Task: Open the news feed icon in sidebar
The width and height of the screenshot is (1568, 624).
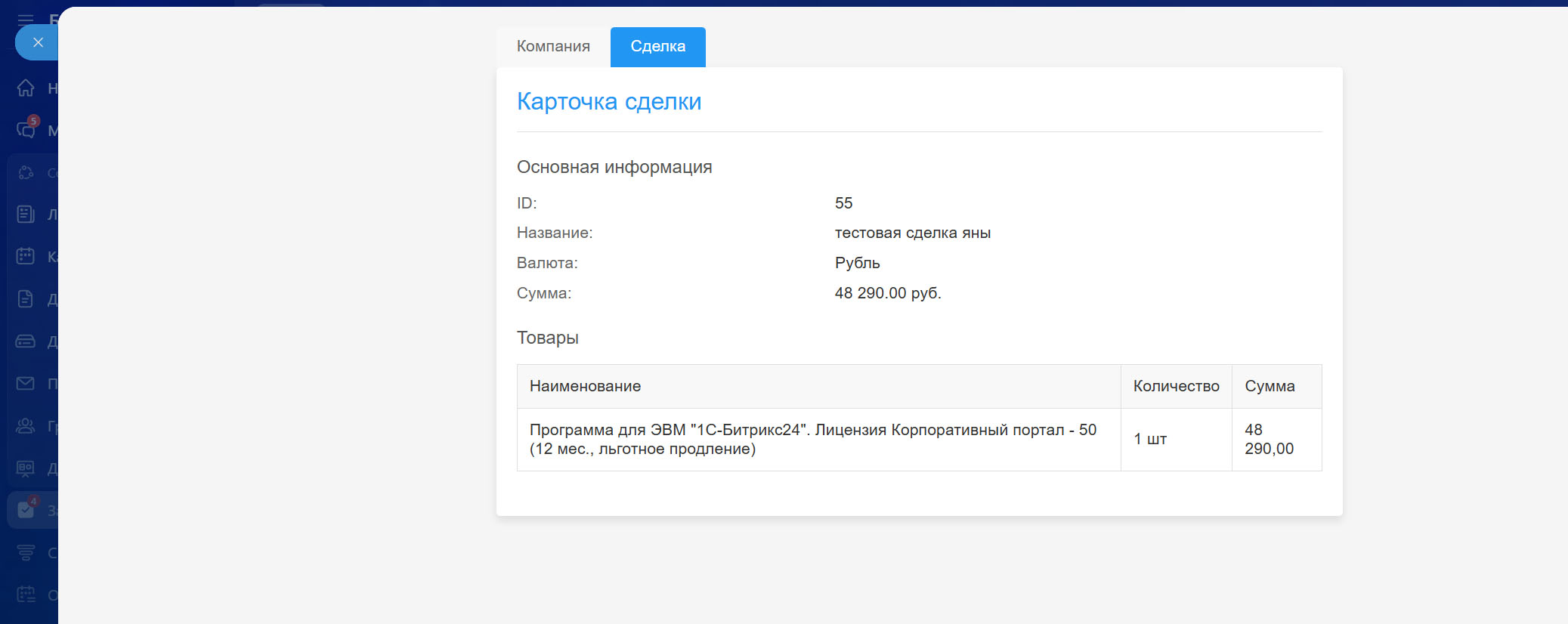Action: coord(26,215)
